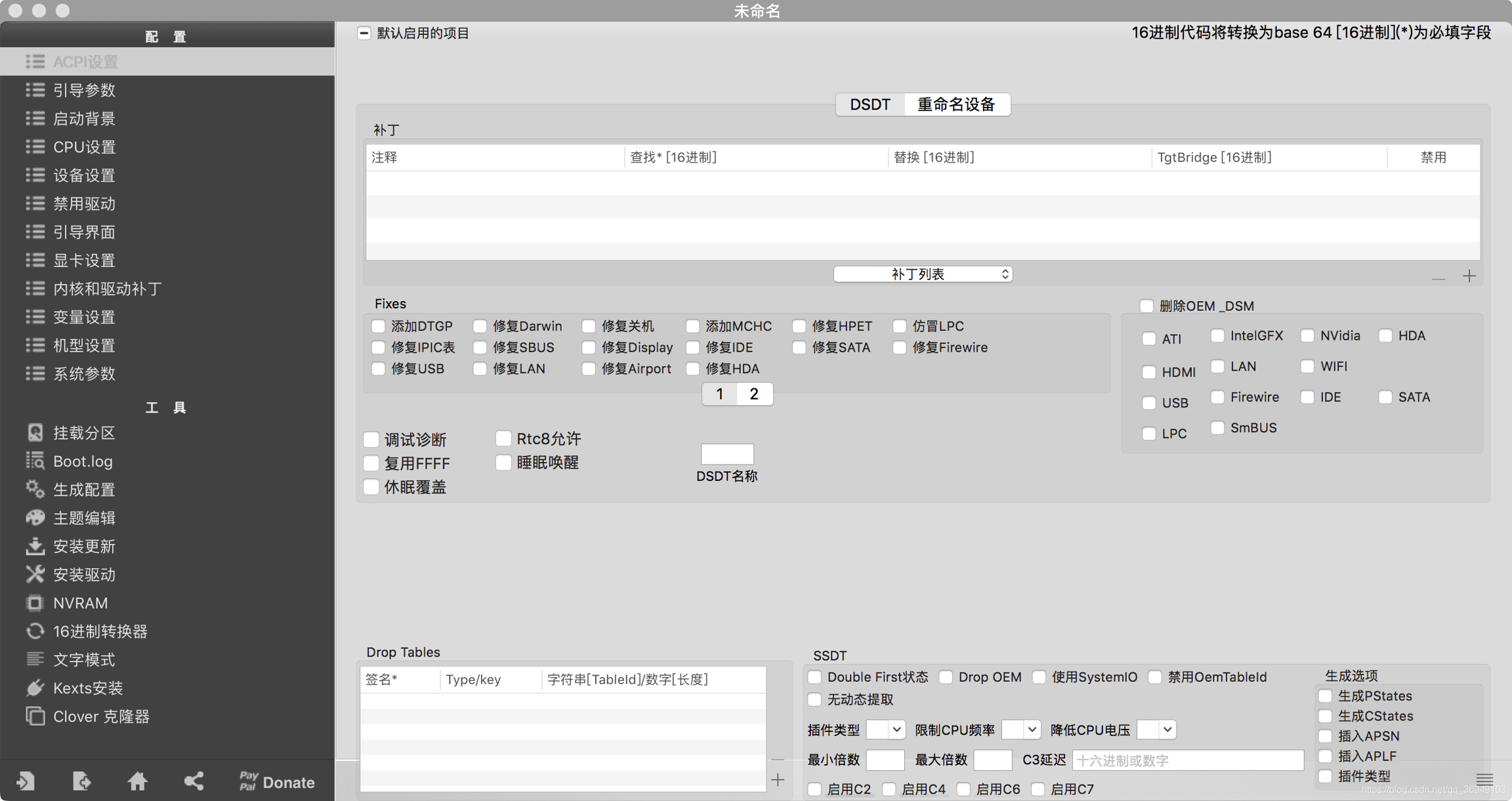This screenshot has width=1512, height=801.
Task: Click the PayPal Donate button
Action: (x=276, y=781)
